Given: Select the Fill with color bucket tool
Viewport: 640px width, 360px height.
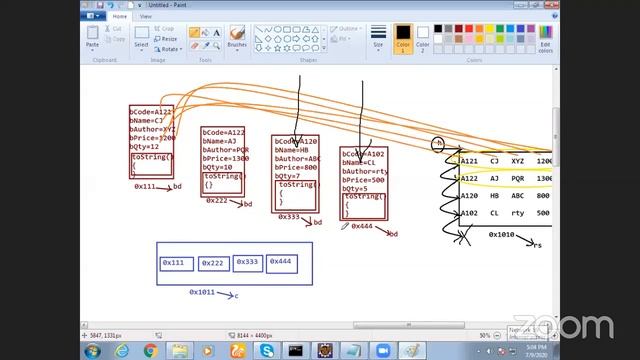Looking at the screenshot, I should (x=206, y=33).
